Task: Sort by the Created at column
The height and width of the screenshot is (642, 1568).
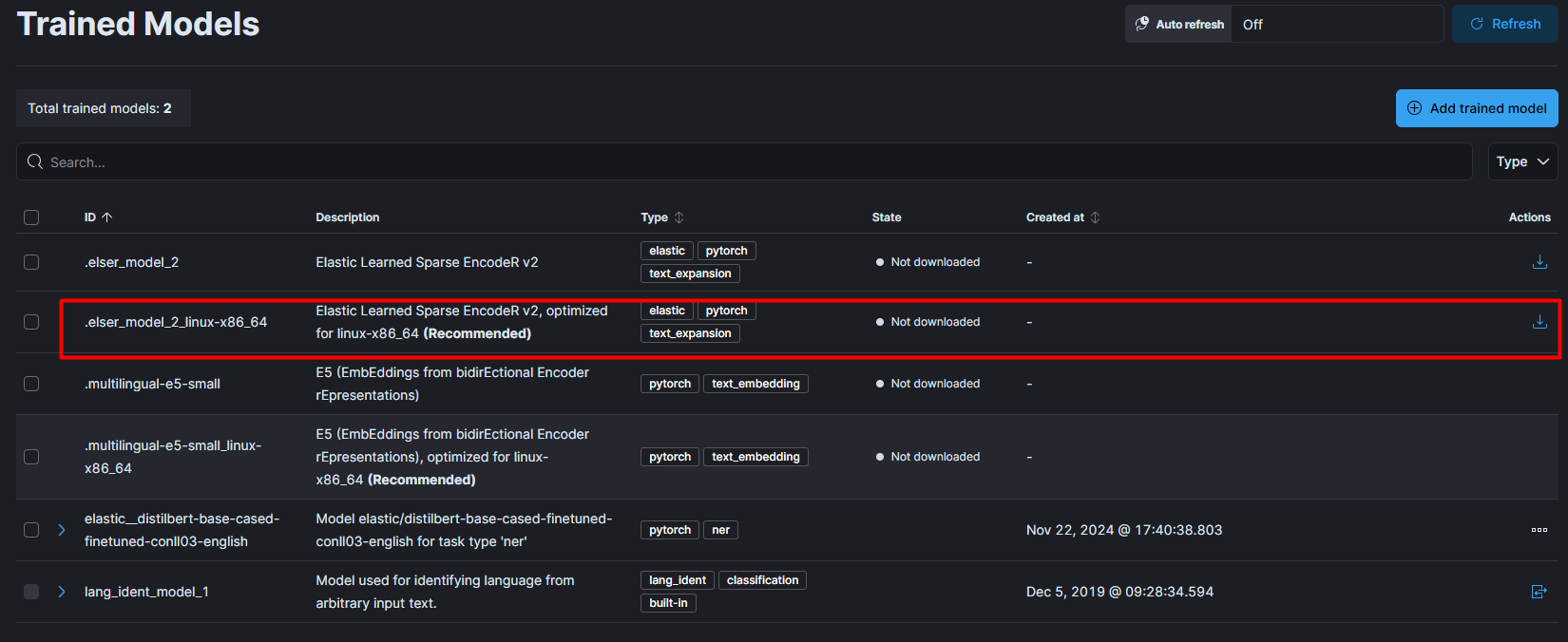Action: point(1095,217)
